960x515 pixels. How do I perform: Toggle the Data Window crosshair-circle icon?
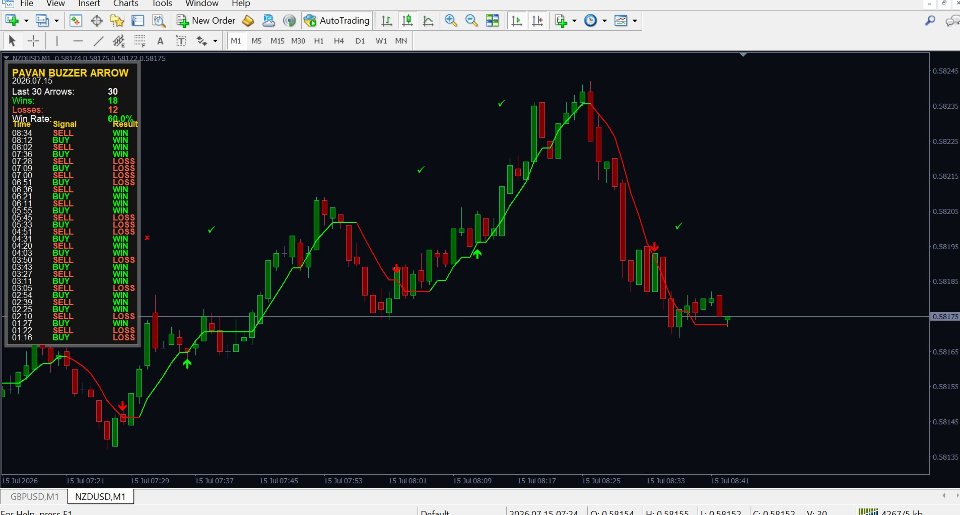tap(97, 20)
